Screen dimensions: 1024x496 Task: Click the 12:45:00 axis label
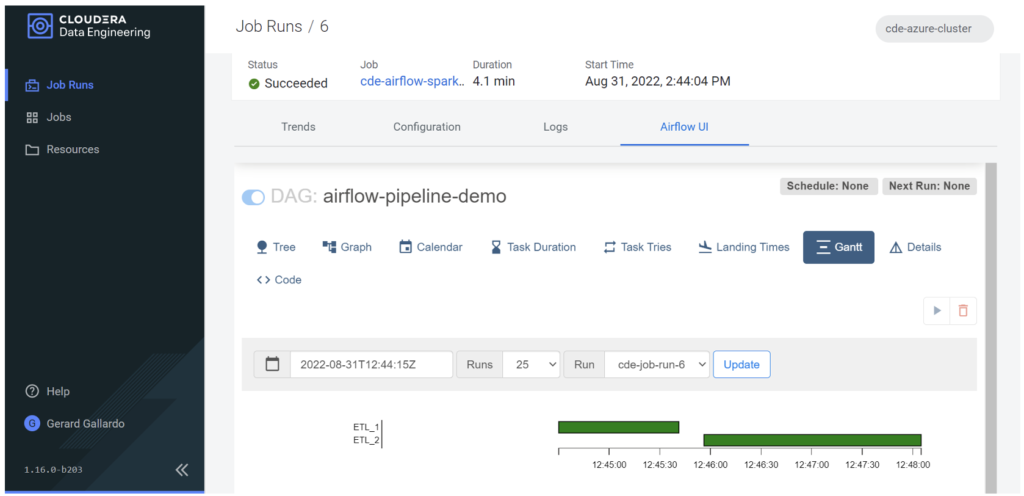click(609, 465)
